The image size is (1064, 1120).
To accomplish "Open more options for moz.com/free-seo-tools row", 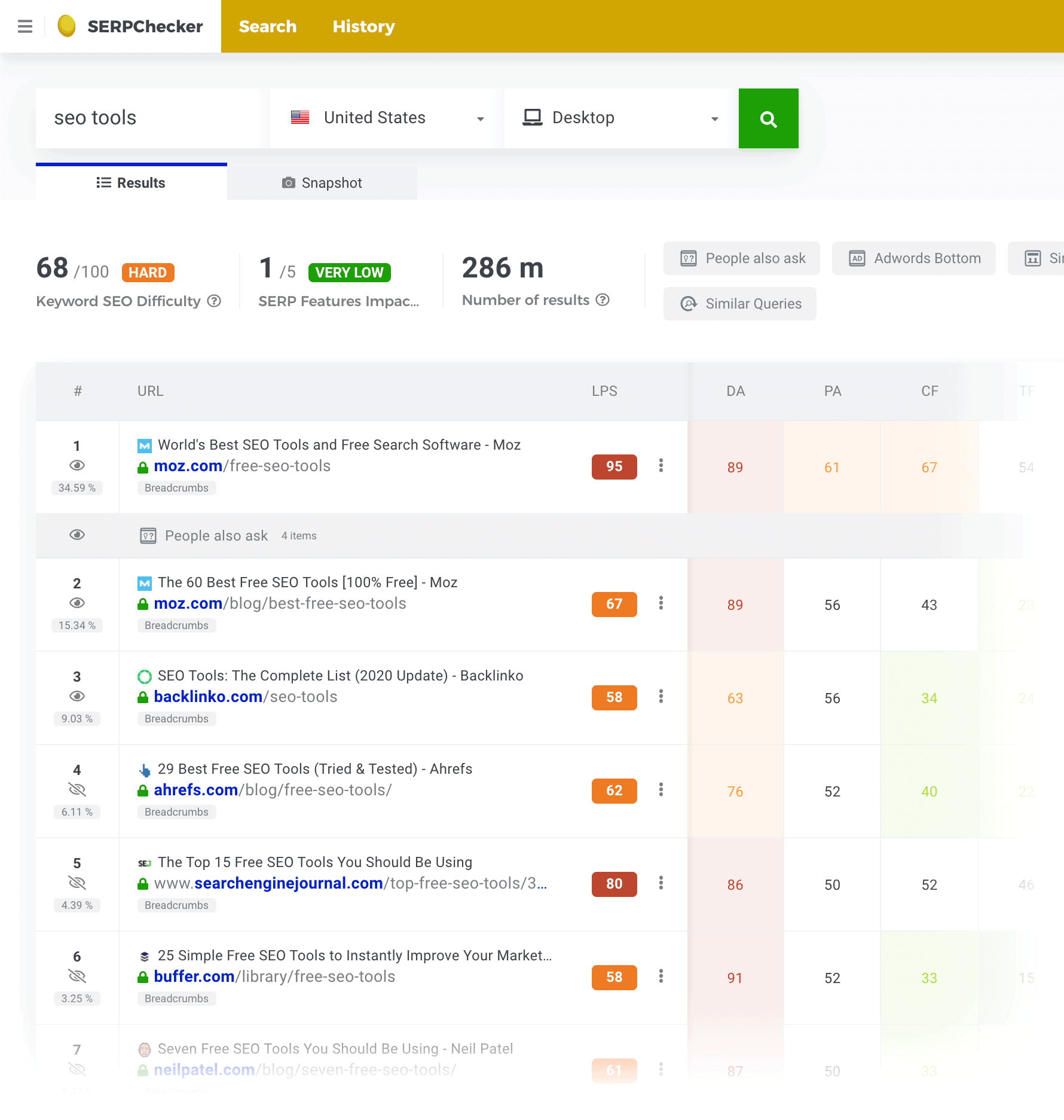I will 661,466.
